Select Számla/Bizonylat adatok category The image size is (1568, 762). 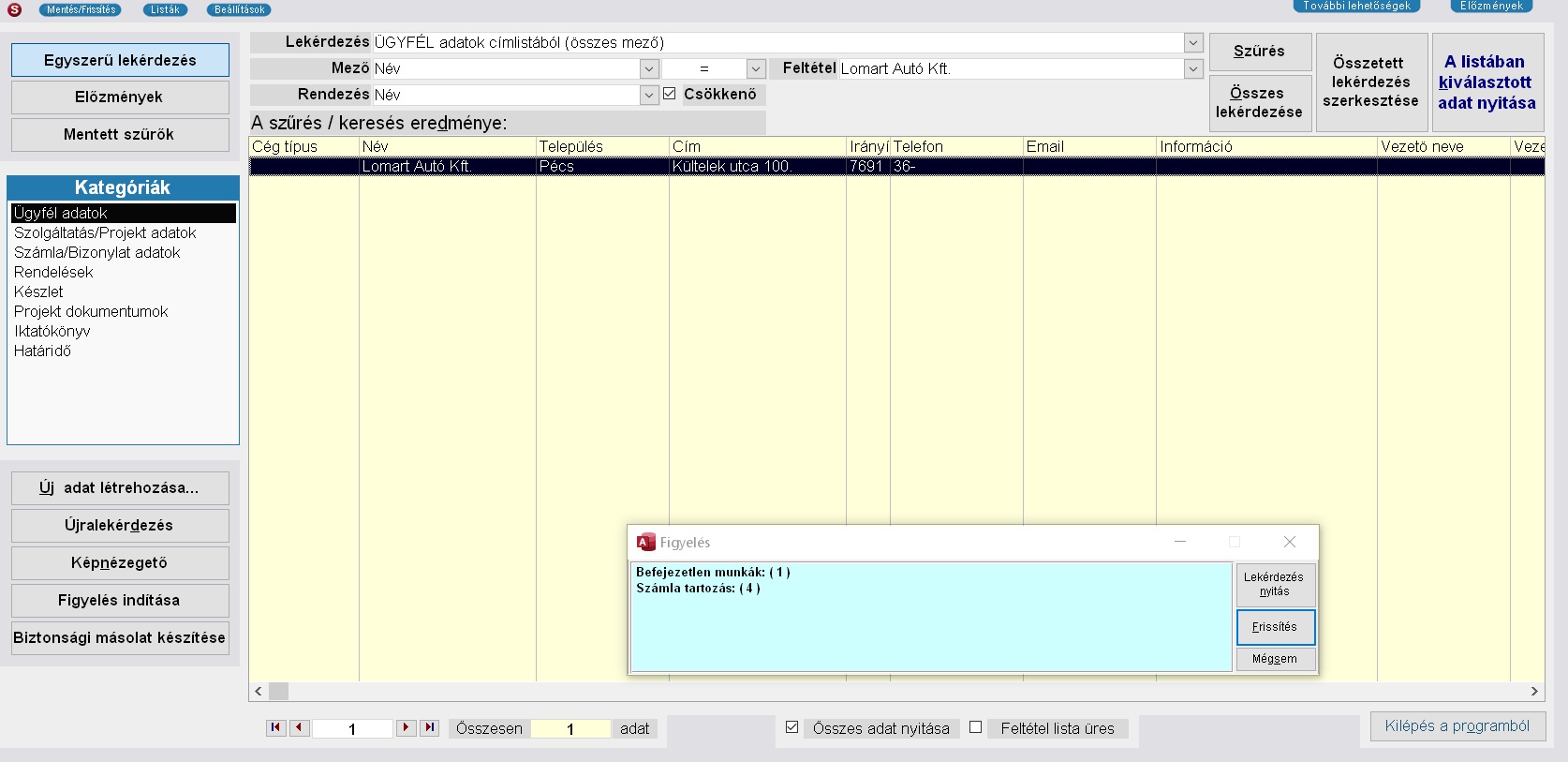pos(97,252)
